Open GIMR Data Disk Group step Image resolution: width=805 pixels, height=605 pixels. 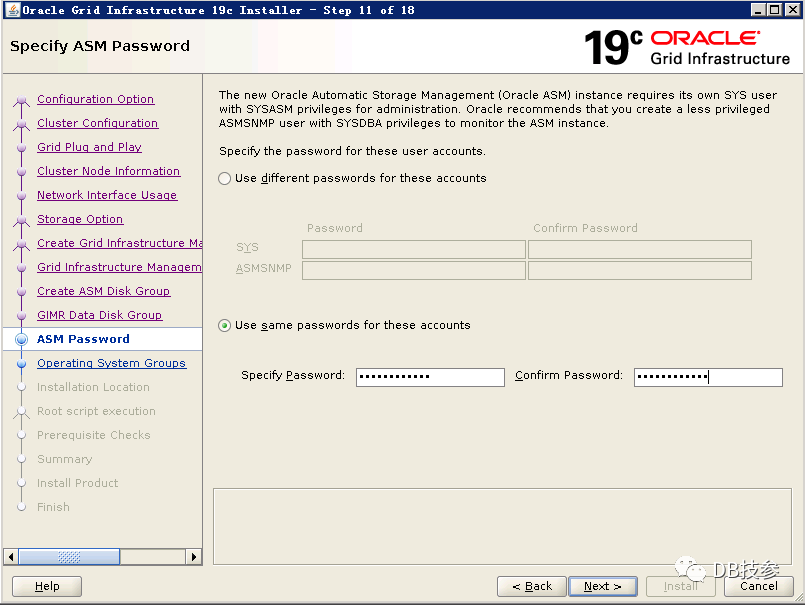pos(100,315)
